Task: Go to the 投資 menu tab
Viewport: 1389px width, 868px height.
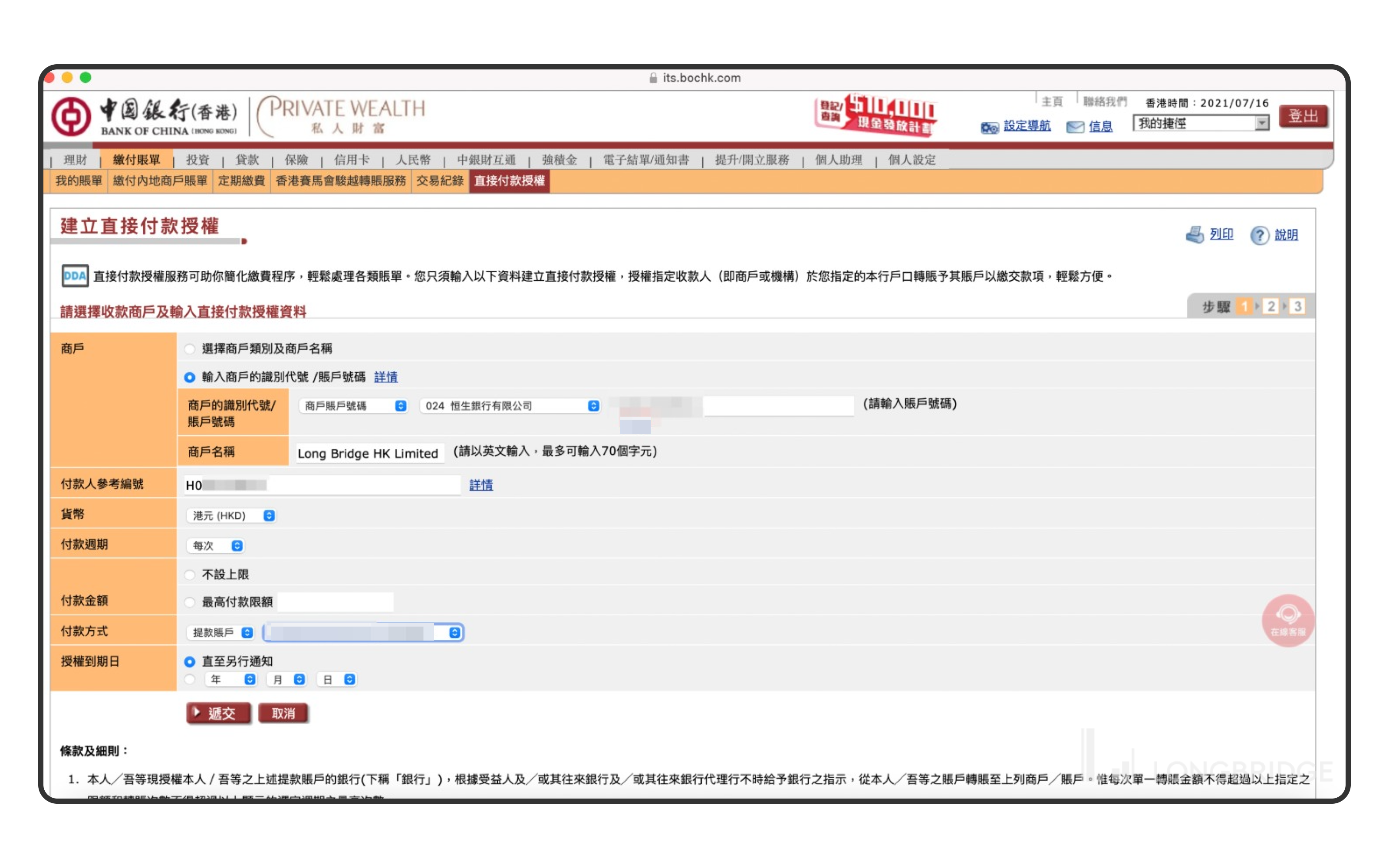Action: coord(198,160)
